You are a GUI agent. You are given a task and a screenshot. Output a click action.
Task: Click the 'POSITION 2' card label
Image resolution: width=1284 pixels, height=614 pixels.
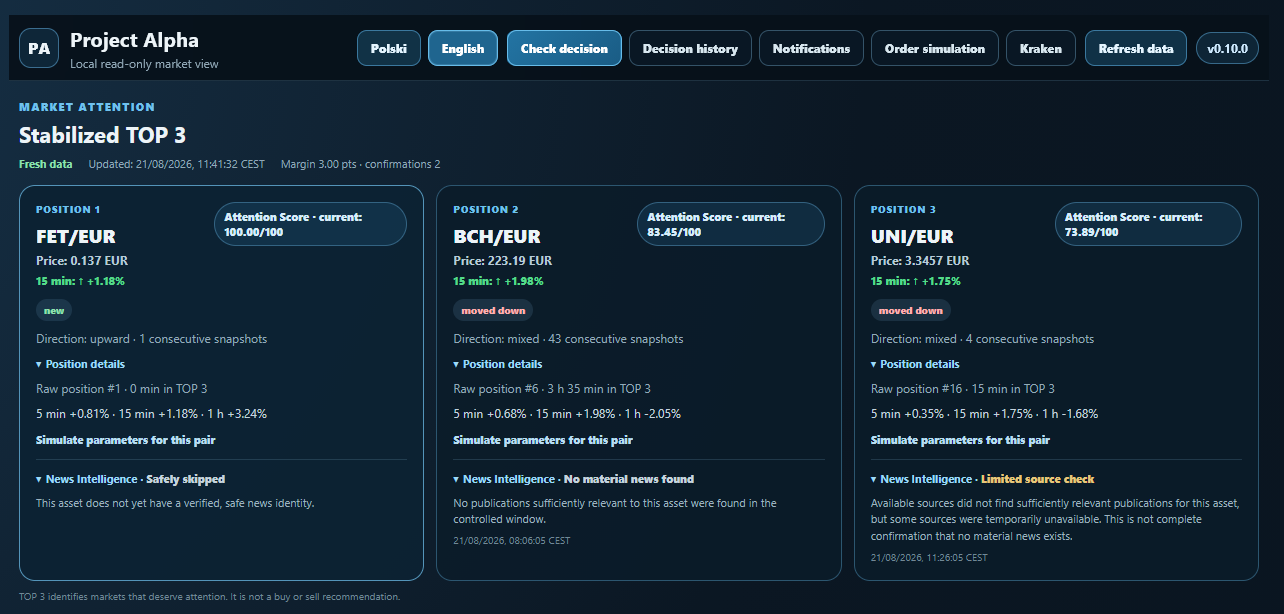tap(486, 210)
